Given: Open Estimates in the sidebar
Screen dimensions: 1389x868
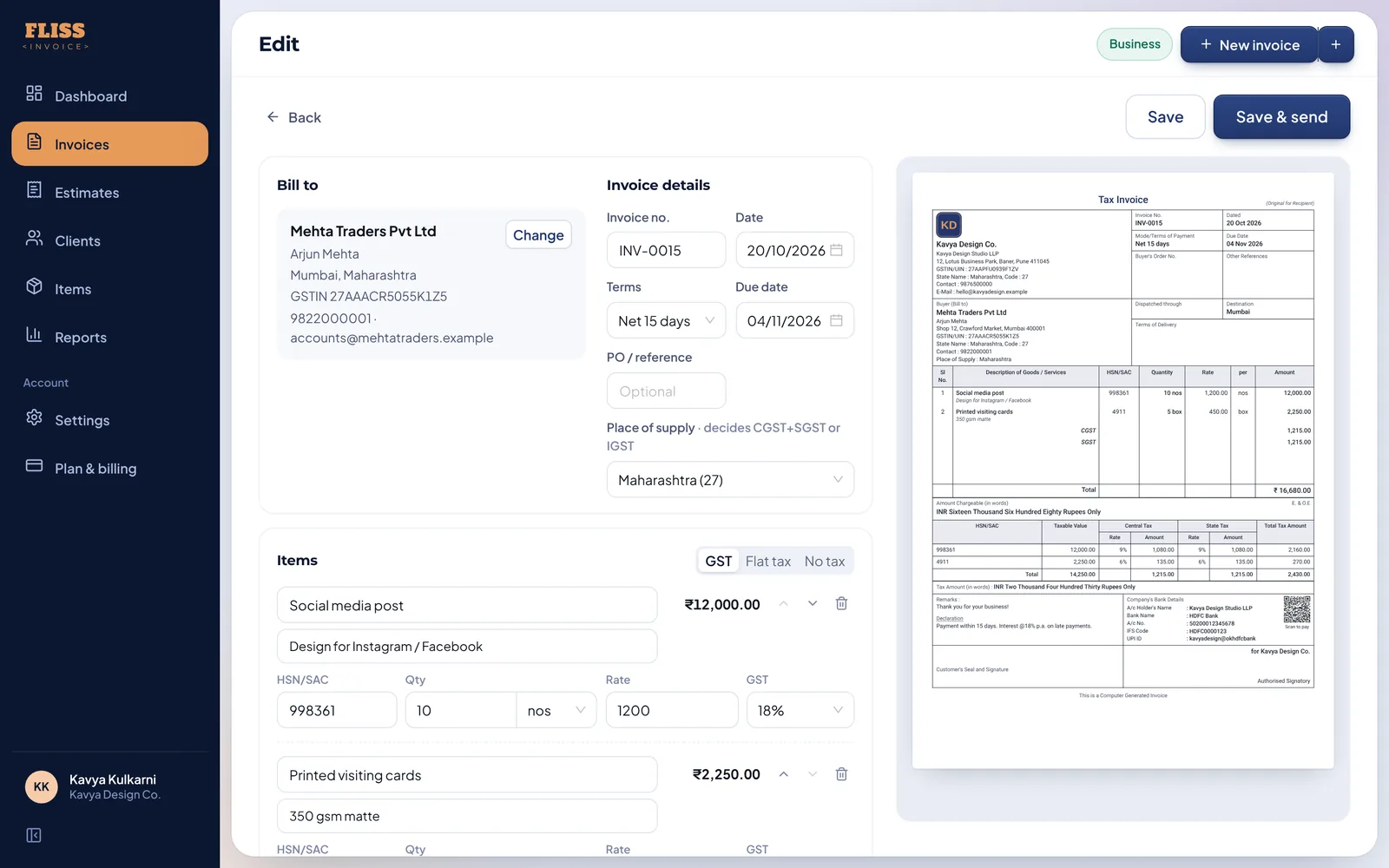Looking at the screenshot, I should [x=109, y=193].
